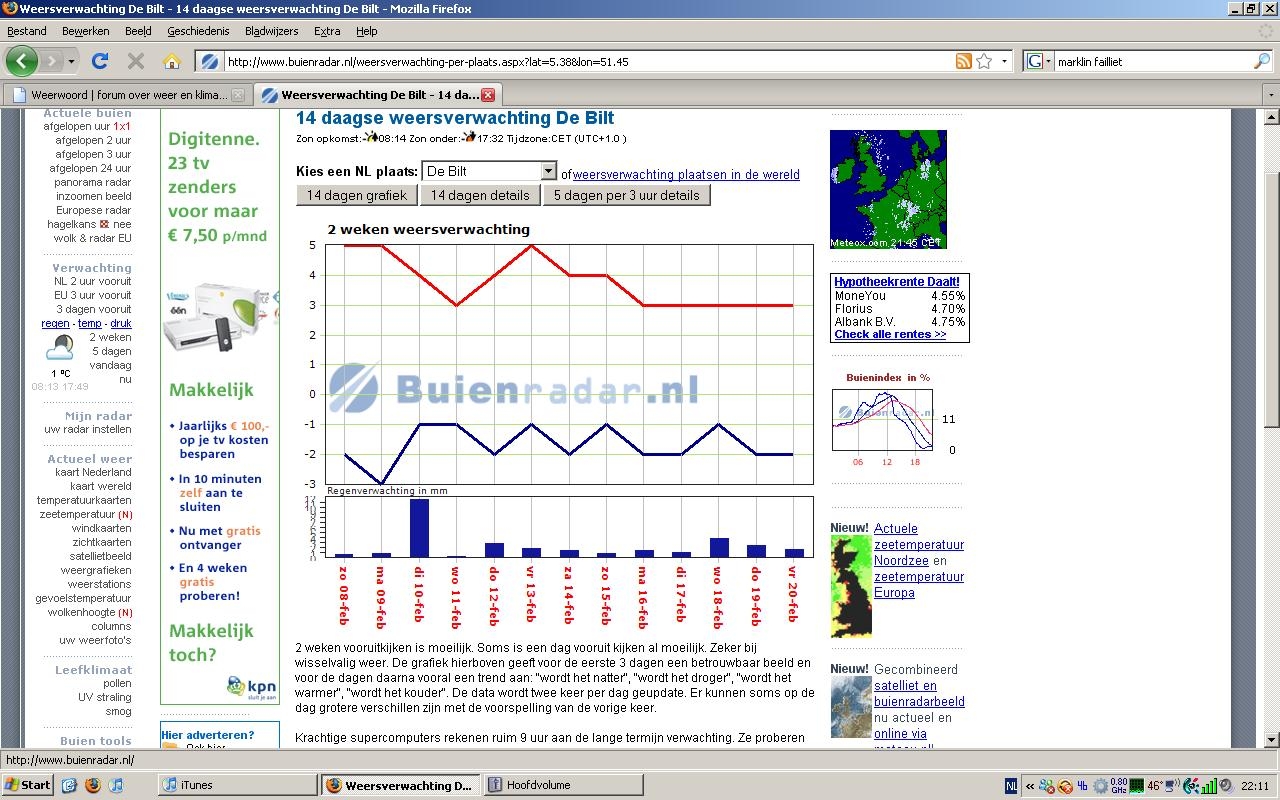
Task: Follow the 'Check alle rentes >>' link
Action: click(x=890, y=335)
